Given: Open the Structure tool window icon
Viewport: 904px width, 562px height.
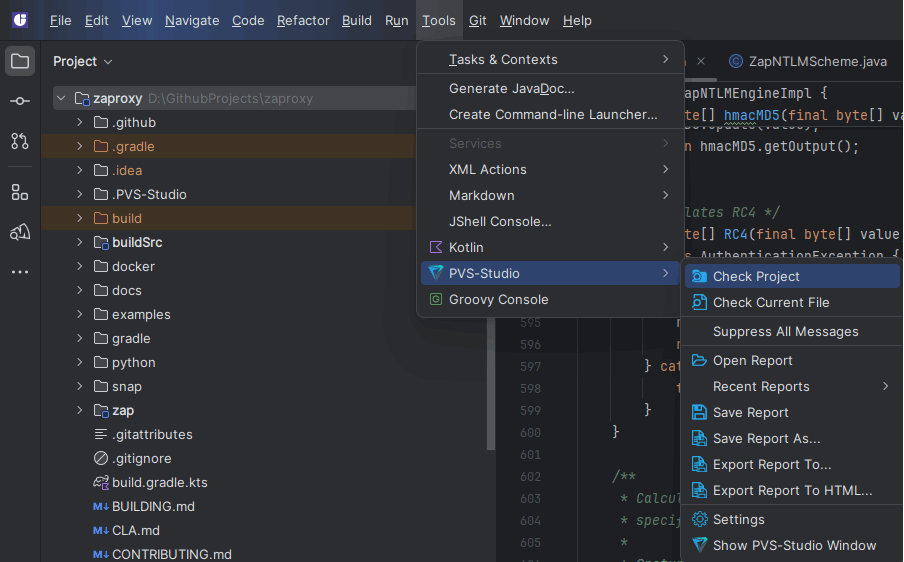Looking at the screenshot, I should 20,192.
